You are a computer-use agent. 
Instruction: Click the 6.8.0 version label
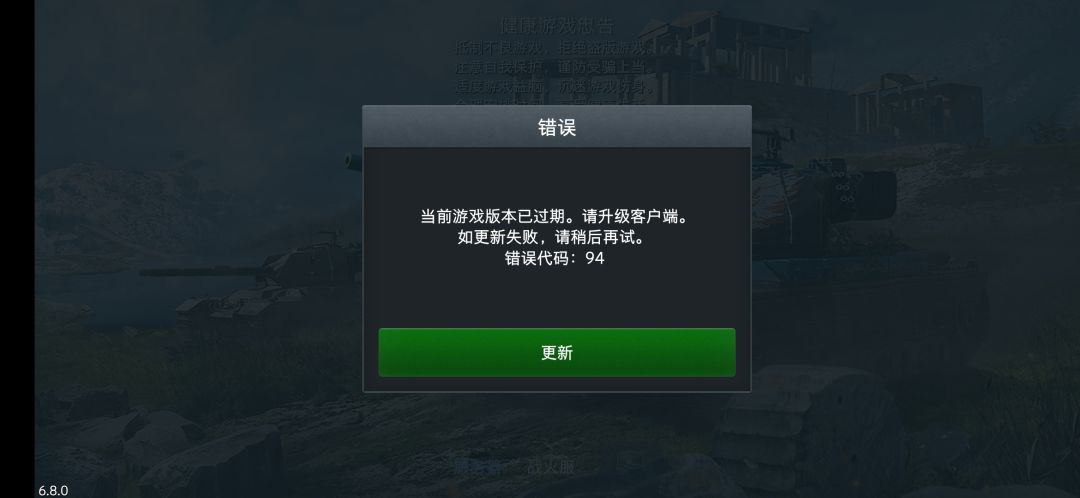[x=53, y=490]
